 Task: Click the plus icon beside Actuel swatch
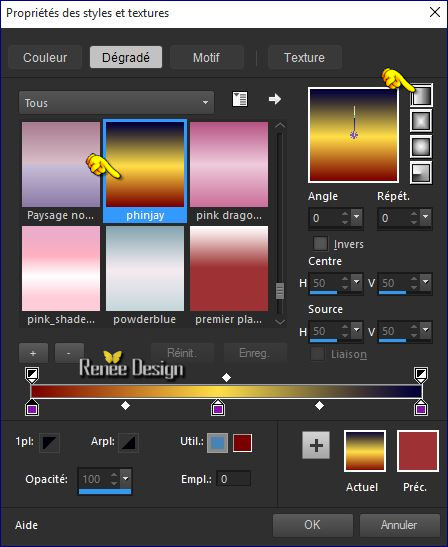click(x=316, y=445)
